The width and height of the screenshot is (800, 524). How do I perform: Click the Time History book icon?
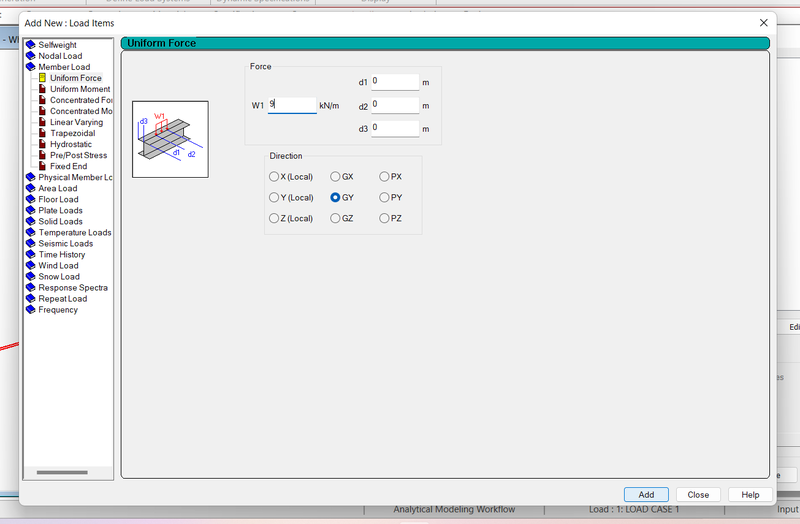click(31, 255)
